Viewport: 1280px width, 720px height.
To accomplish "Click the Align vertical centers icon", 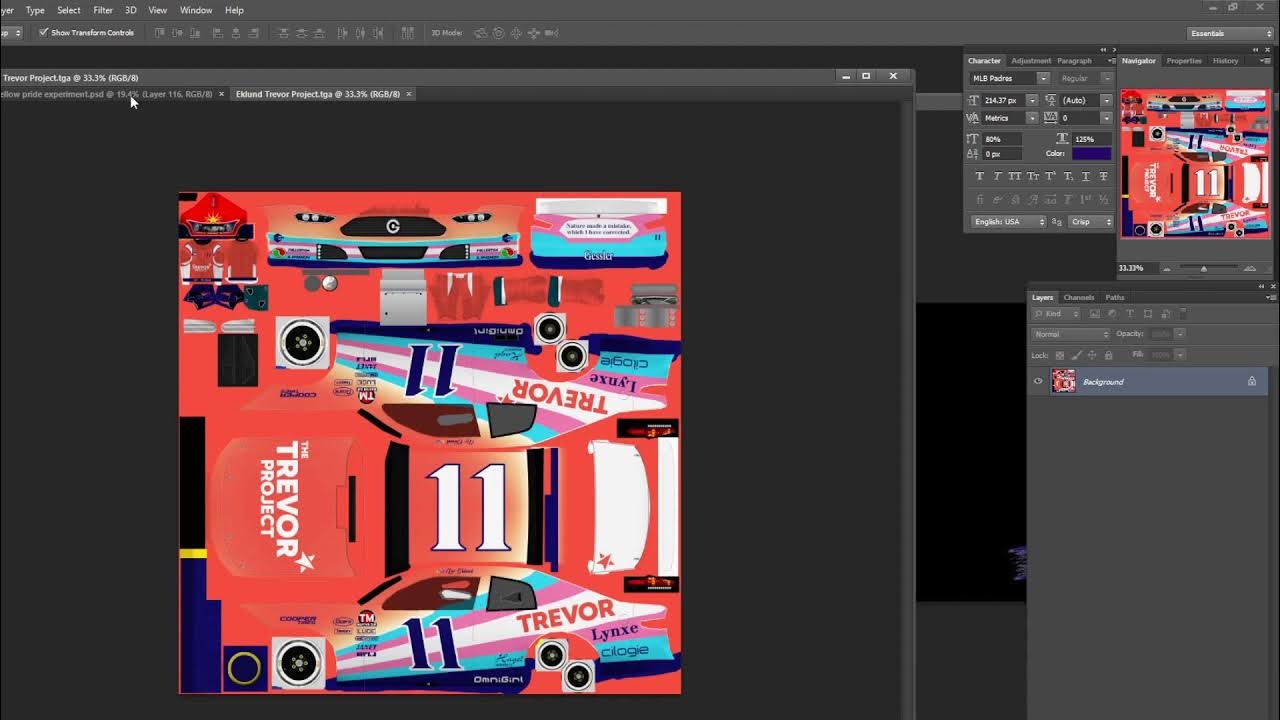I will tap(177, 33).
